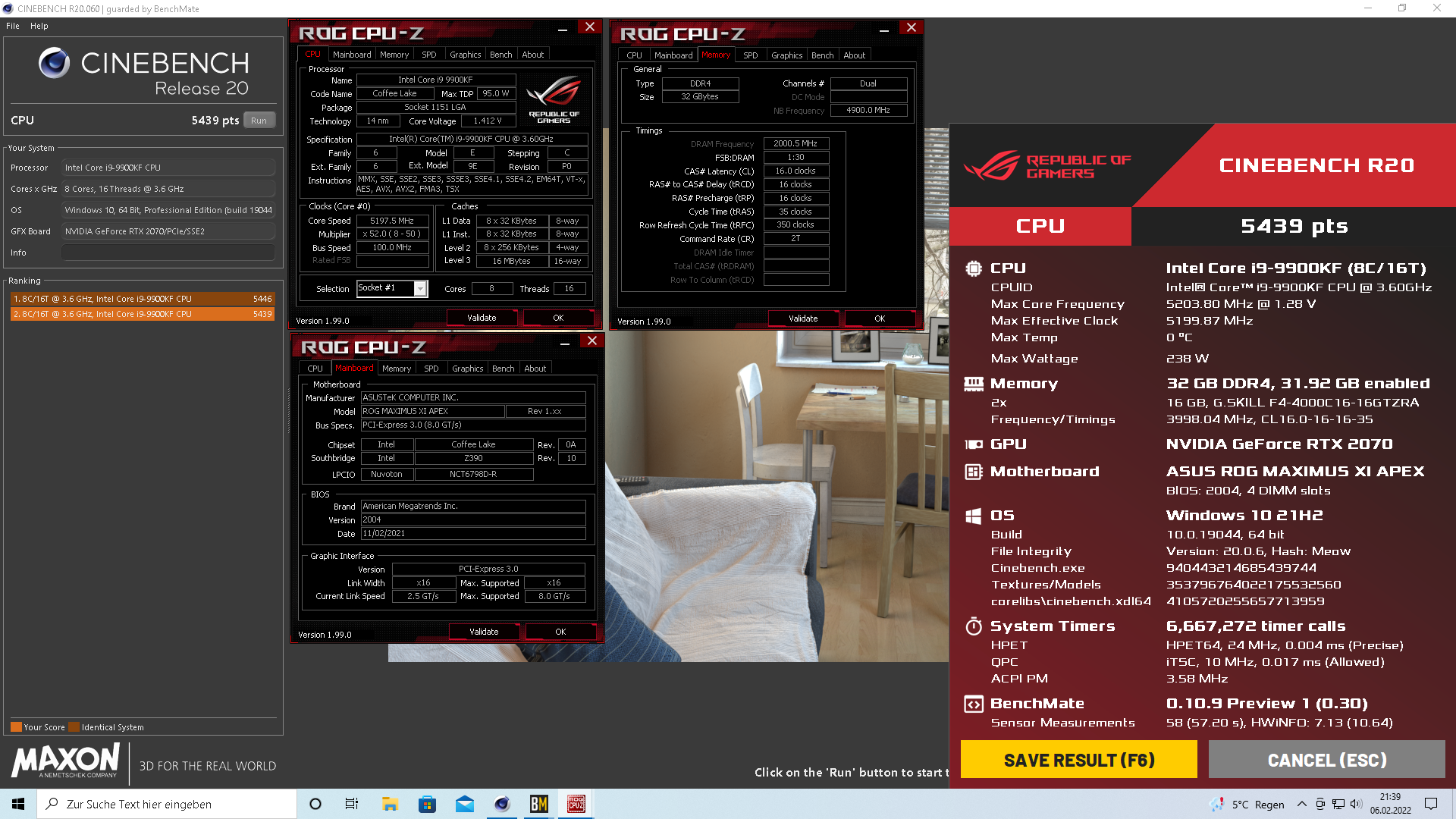Screen dimensions: 1456x819
Task: Switch to Cinebench via its taskbar icon
Action: [501, 804]
